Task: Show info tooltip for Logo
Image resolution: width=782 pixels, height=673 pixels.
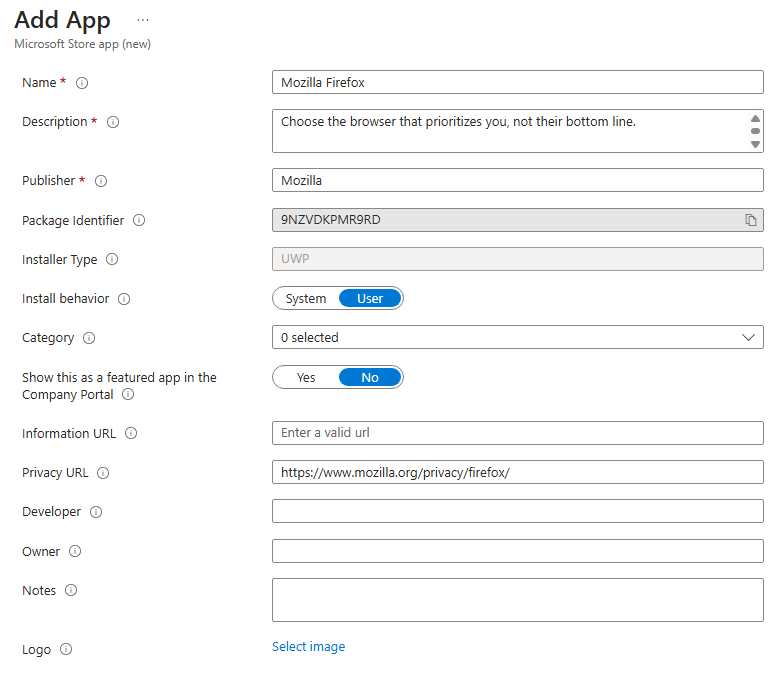Action: pyautogui.click(x=66, y=650)
